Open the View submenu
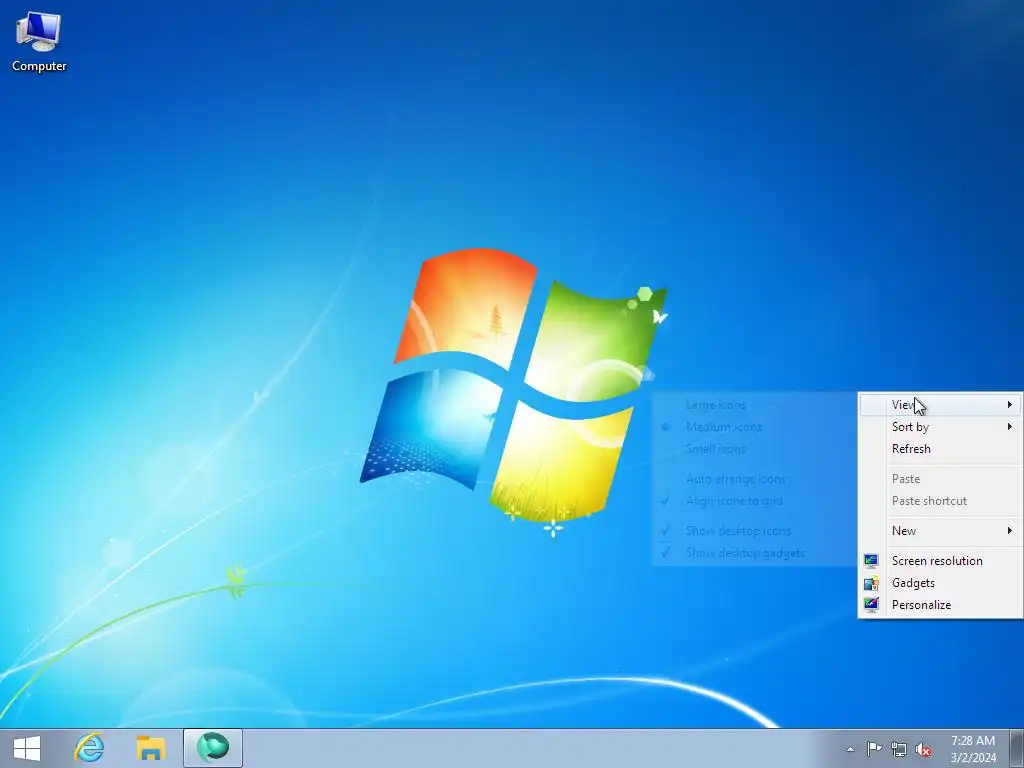 [x=940, y=405]
